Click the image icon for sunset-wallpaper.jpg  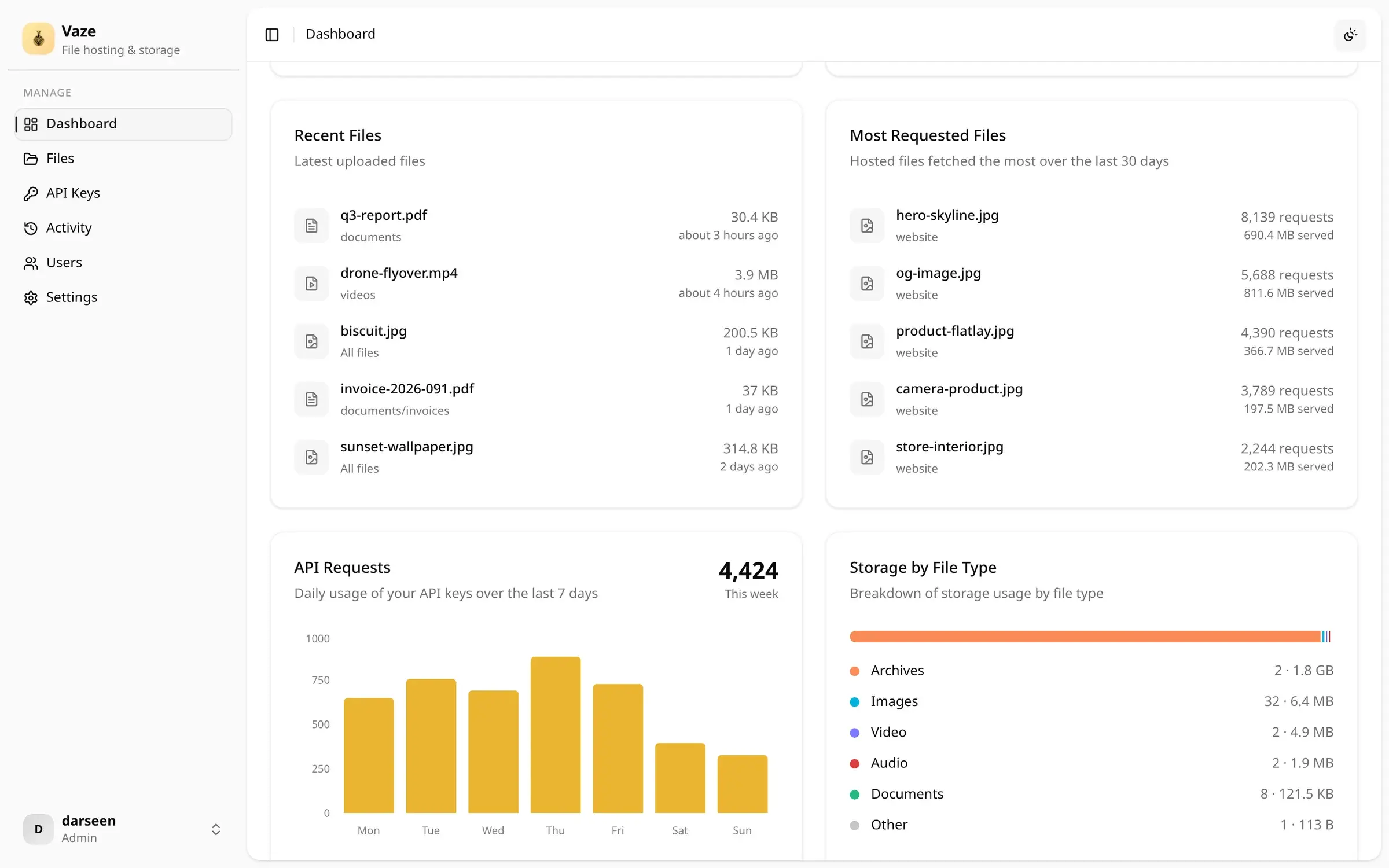coord(311,457)
